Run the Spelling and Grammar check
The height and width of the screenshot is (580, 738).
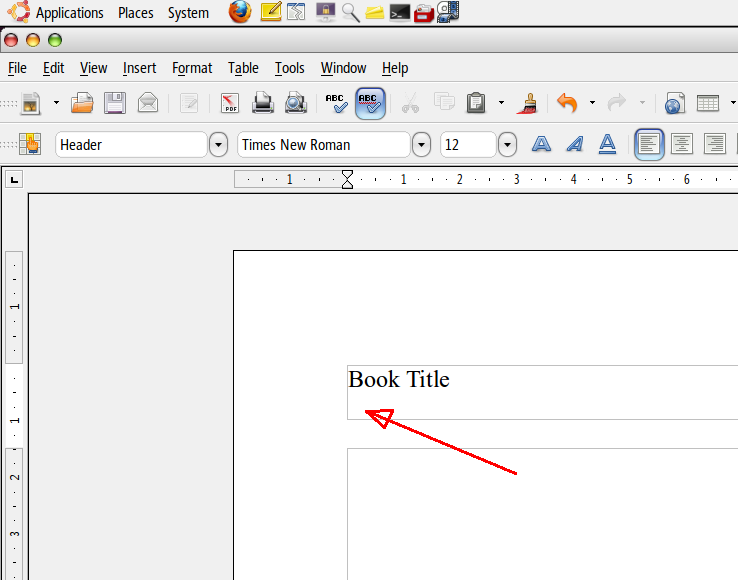point(336,103)
